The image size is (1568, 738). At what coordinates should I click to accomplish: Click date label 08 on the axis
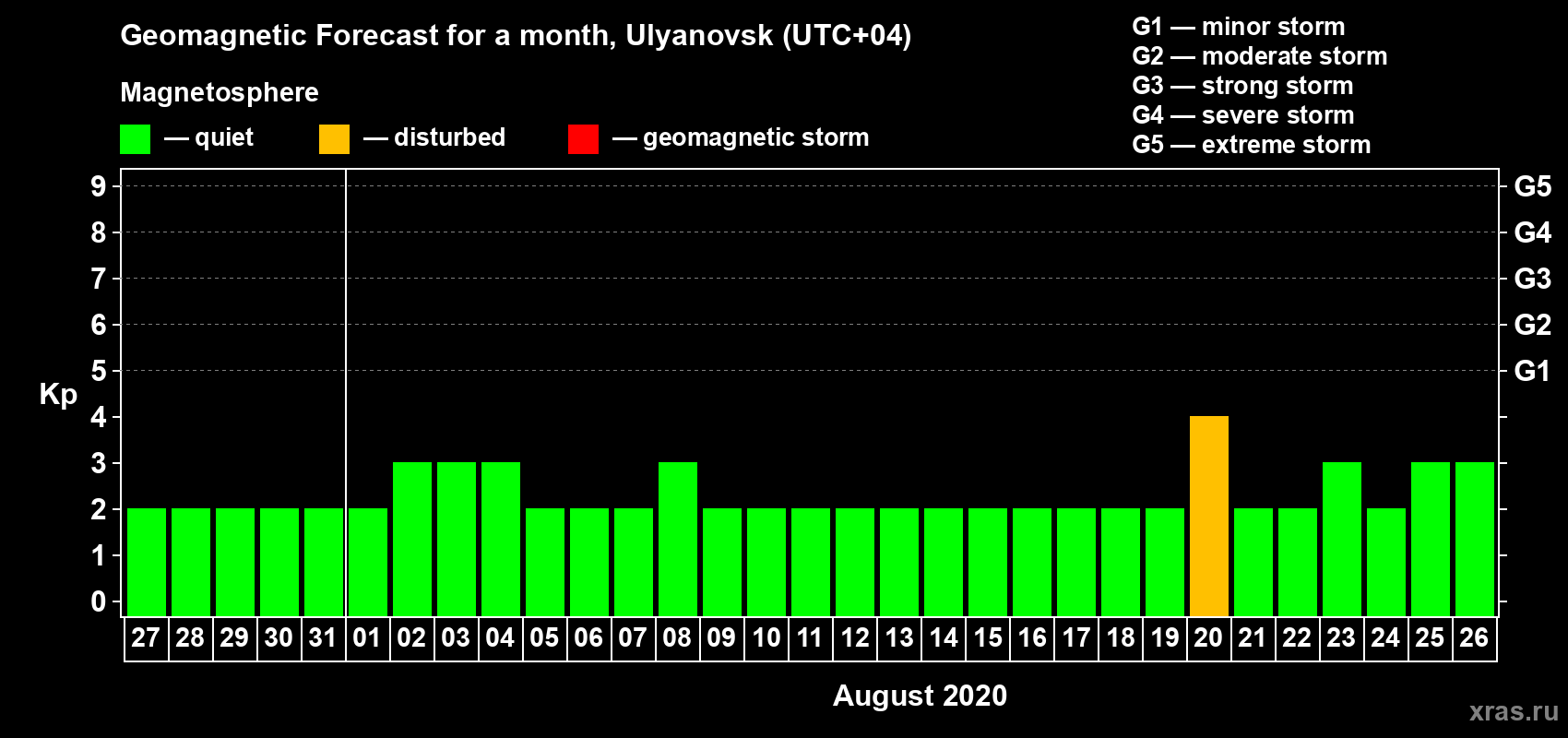[677, 638]
